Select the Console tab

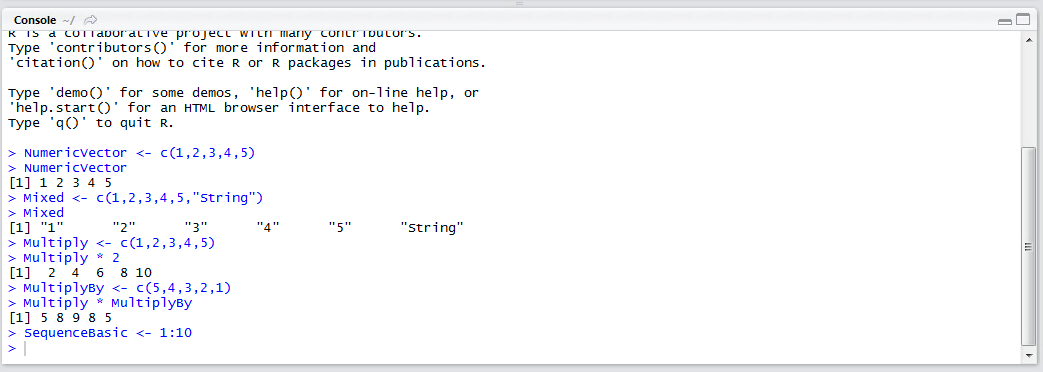coord(35,20)
